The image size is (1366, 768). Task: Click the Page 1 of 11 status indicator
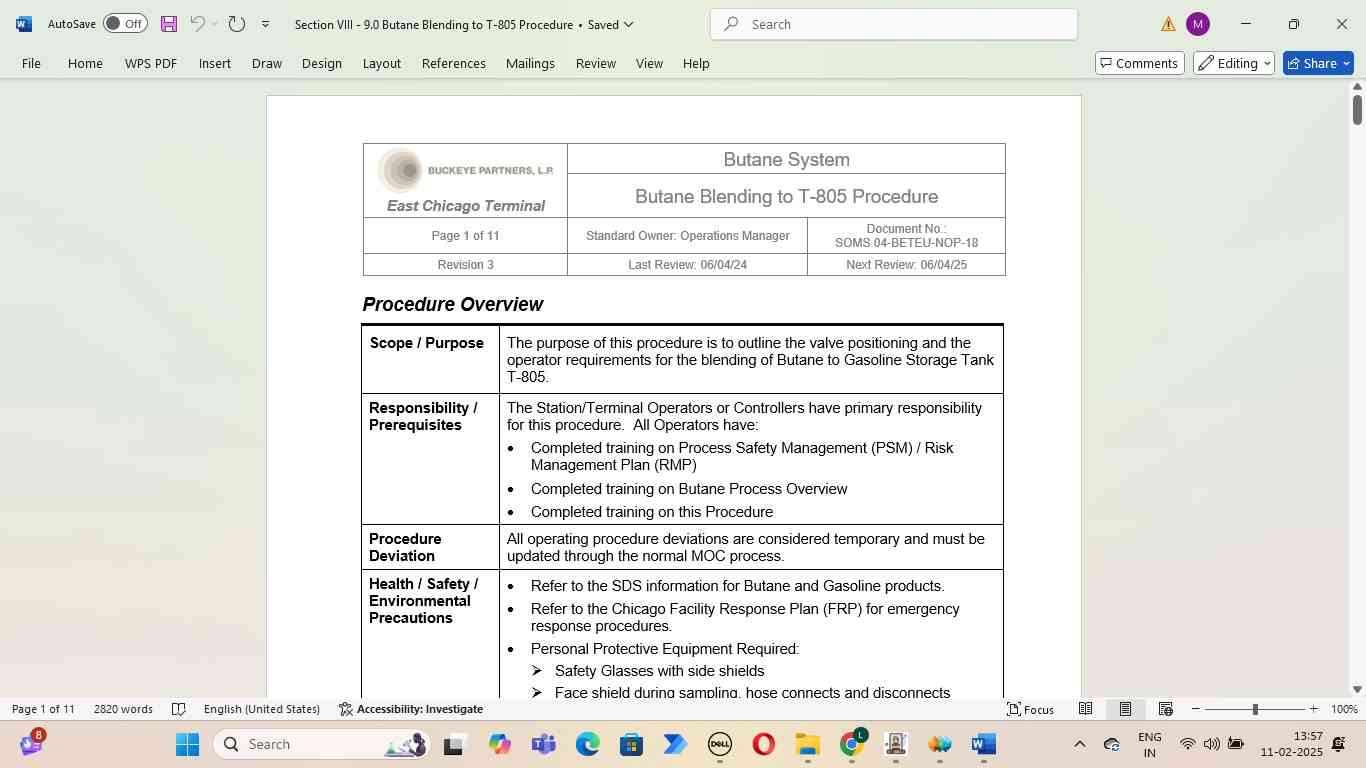pos(43,709)
